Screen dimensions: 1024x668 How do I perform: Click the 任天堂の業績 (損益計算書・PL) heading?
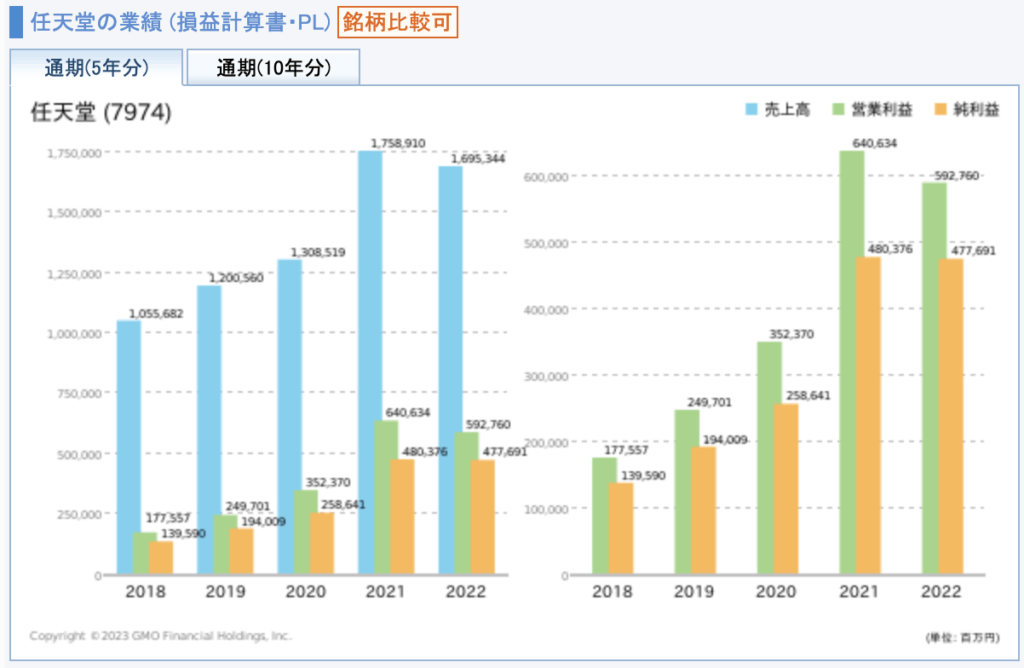[x=181, y=22]
